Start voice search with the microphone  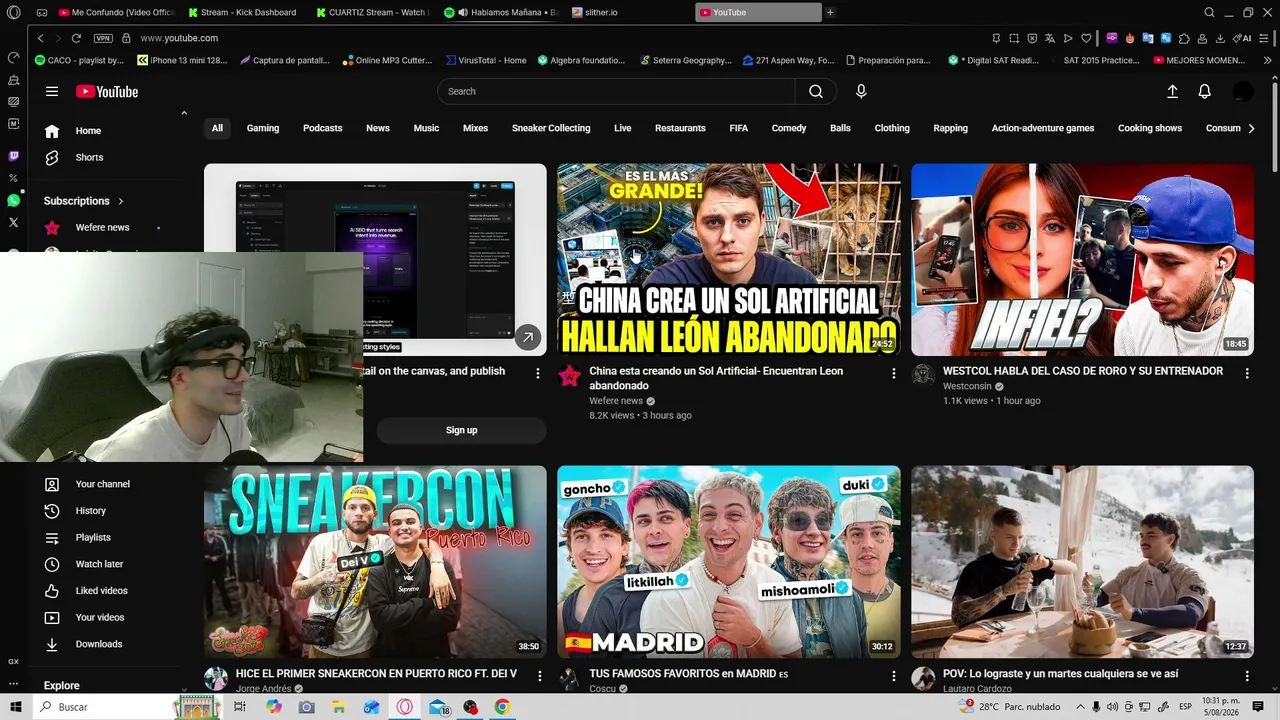click(861, 91)
